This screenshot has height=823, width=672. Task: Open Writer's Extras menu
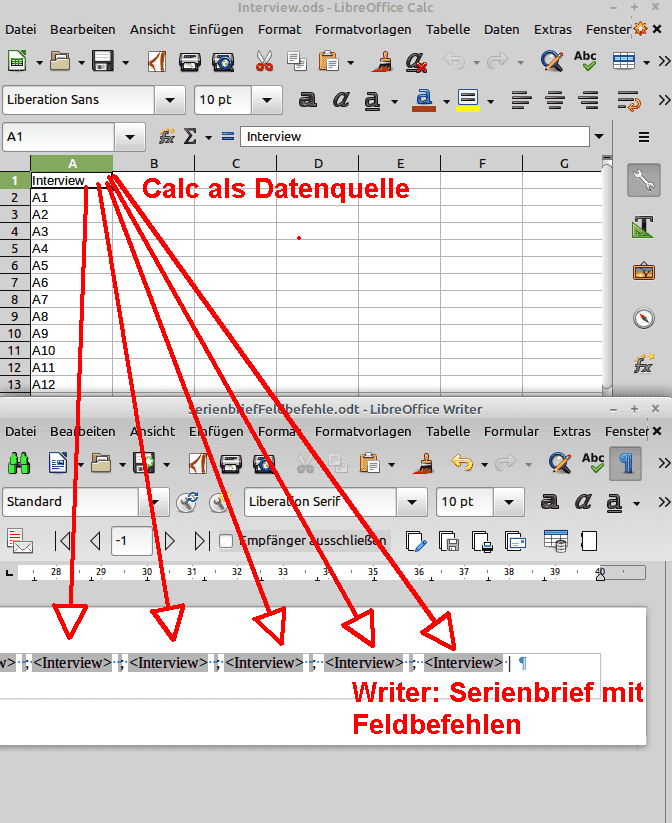pyautogui.click(x=571, y=431)
